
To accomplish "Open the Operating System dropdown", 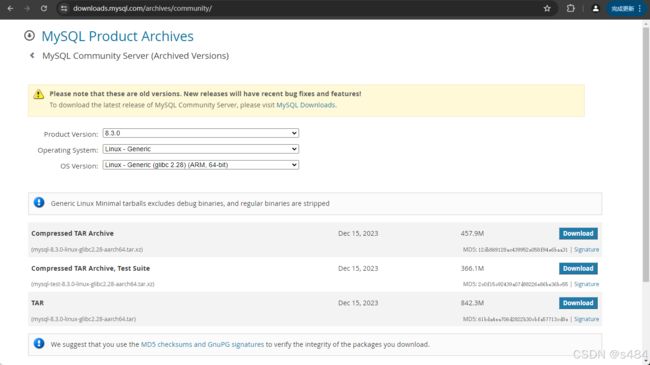I will click(201, 149).
